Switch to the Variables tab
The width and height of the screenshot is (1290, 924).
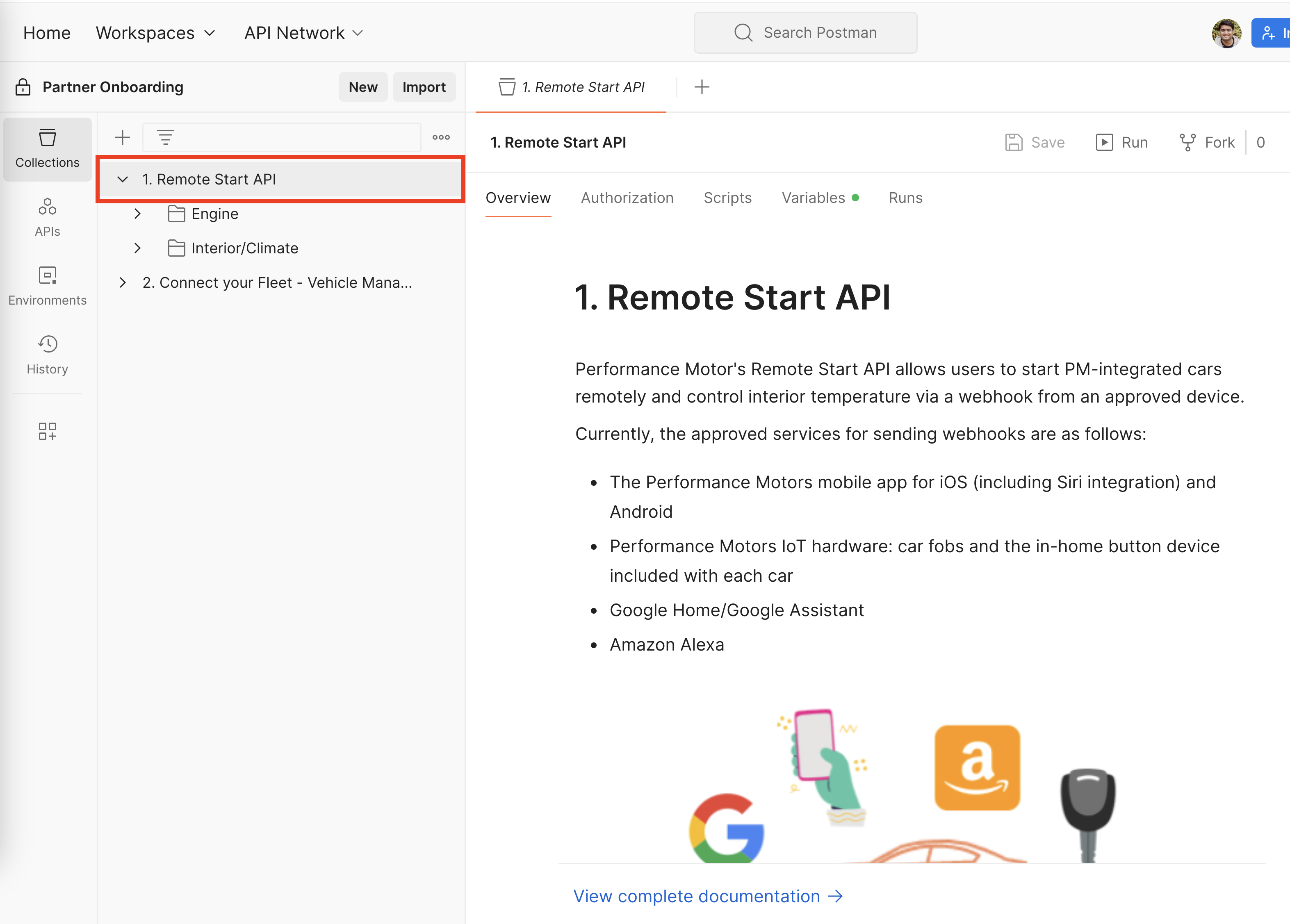(x=820, y=198)
